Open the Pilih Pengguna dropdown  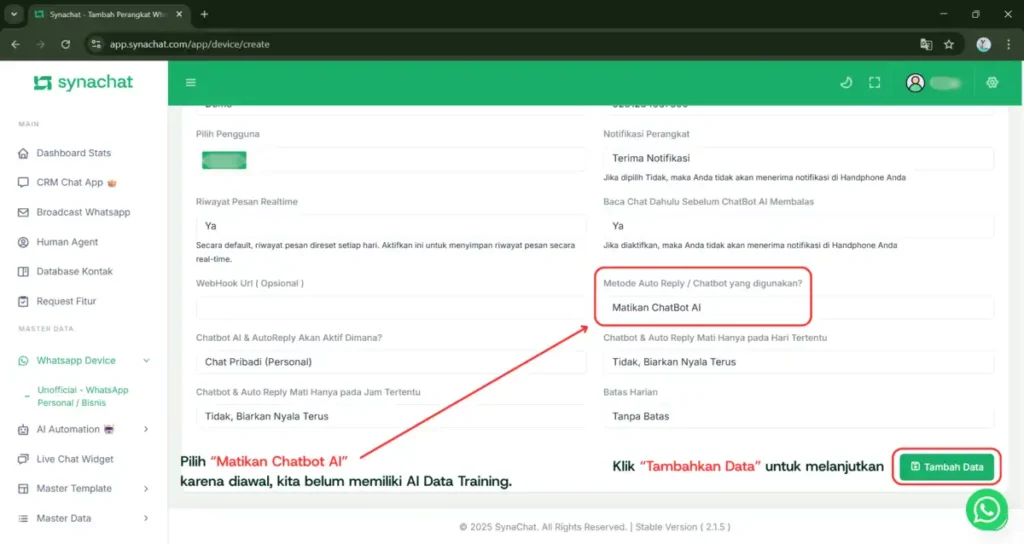(x=391, y=160)
